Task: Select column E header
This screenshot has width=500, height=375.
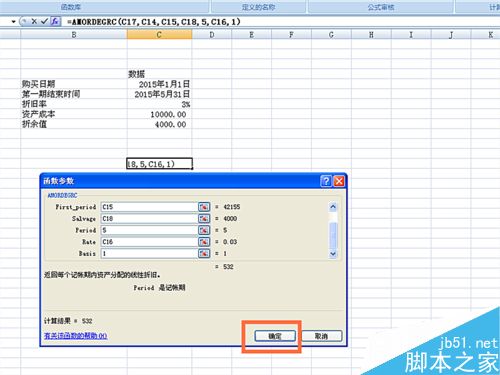Action: [252, 35]
